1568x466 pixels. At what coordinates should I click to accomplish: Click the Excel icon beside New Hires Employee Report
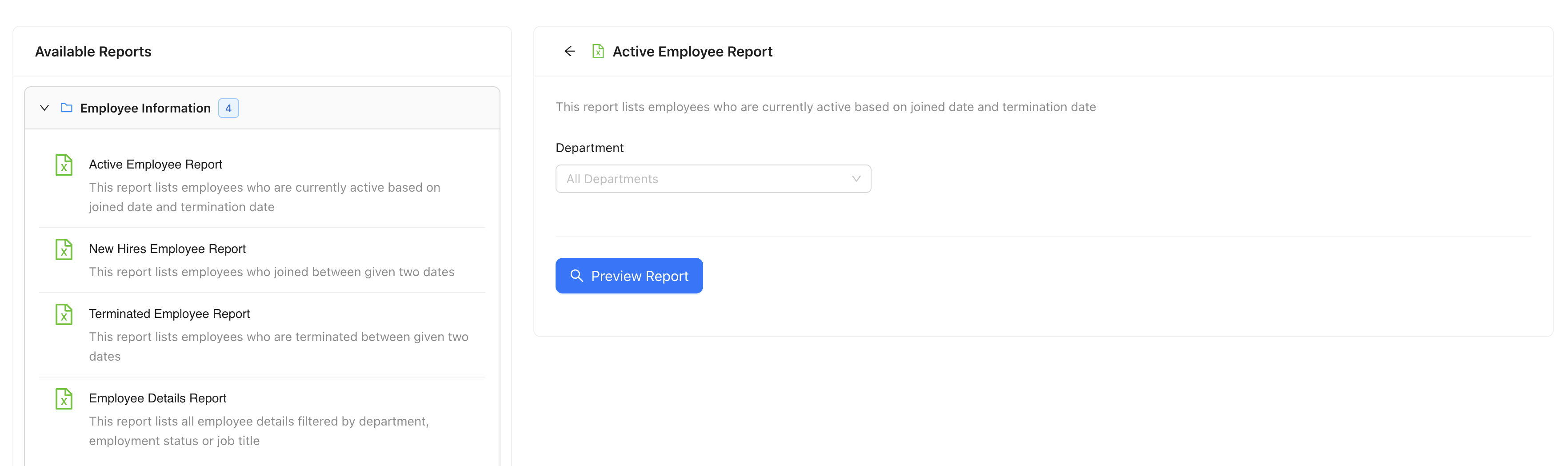[x=63, y=249]
